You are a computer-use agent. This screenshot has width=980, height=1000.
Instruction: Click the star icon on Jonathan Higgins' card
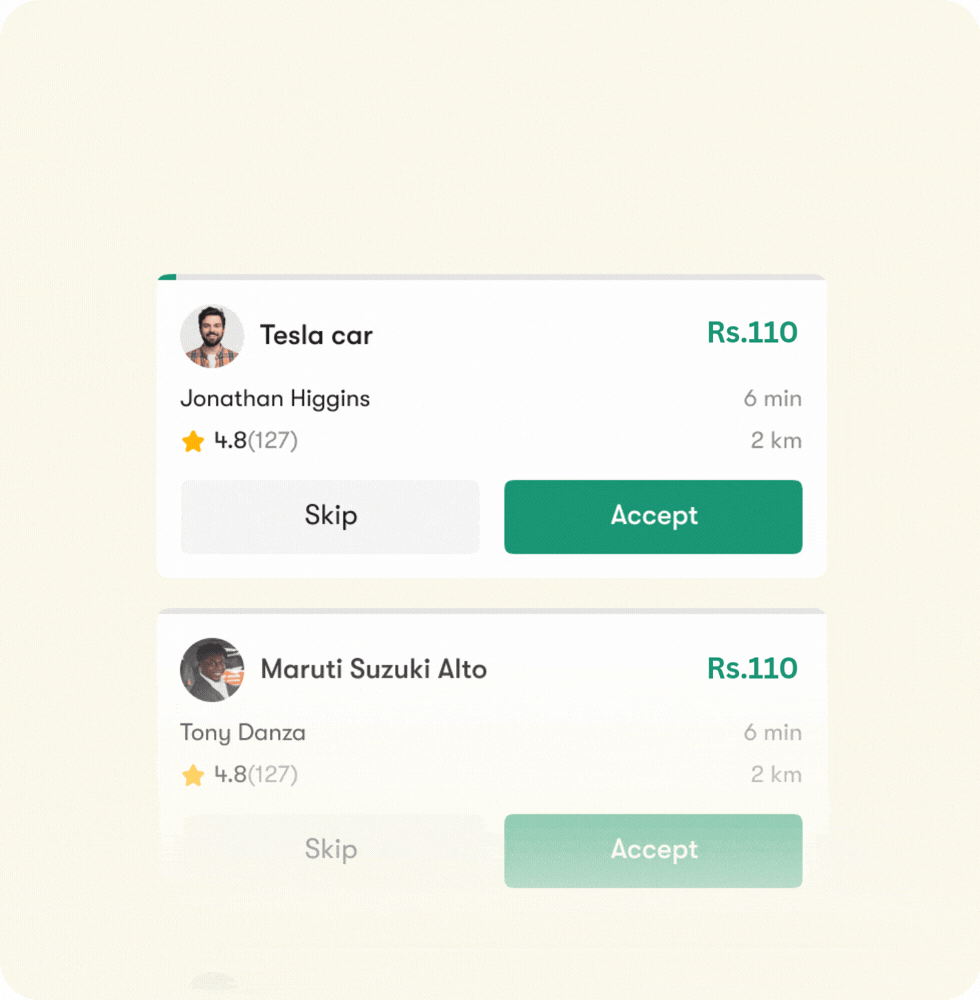[193, 441]
